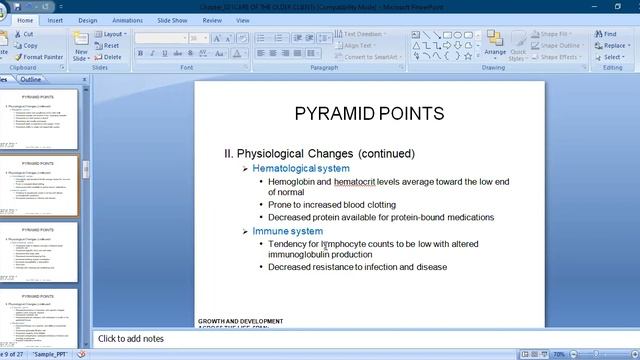Reset the slide layout
Screen dimensions: 640x360
[107, 46]
